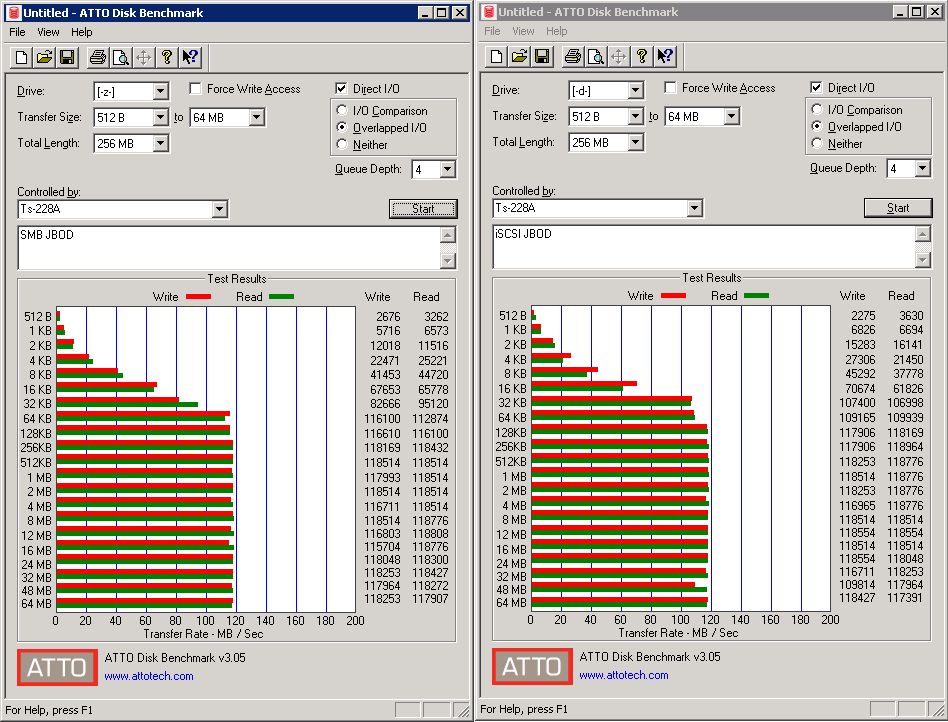
Task: Click red Write legend swatch in SMB window
Action: point(198,296)
